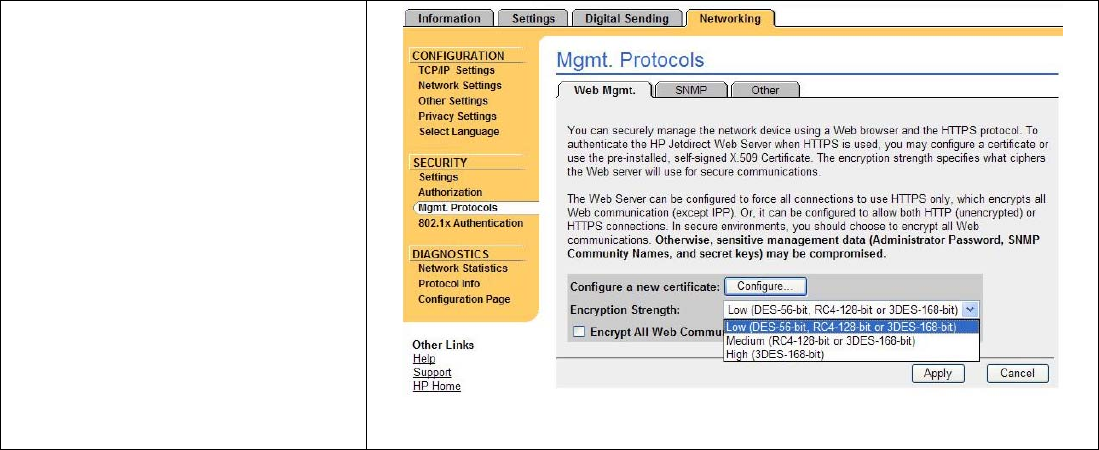1099x450 pixels.
Task: Open the Other sub-tab
Action: tap(765, 90)
